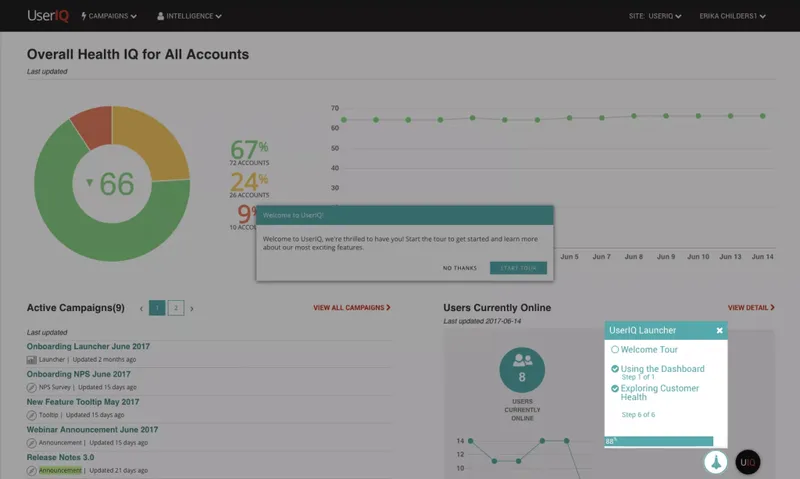Click the highlighted Announcement label under Release Notes
Image resolution: width=800 pixels, height=479 pixels.
click(x=60, y=470)
